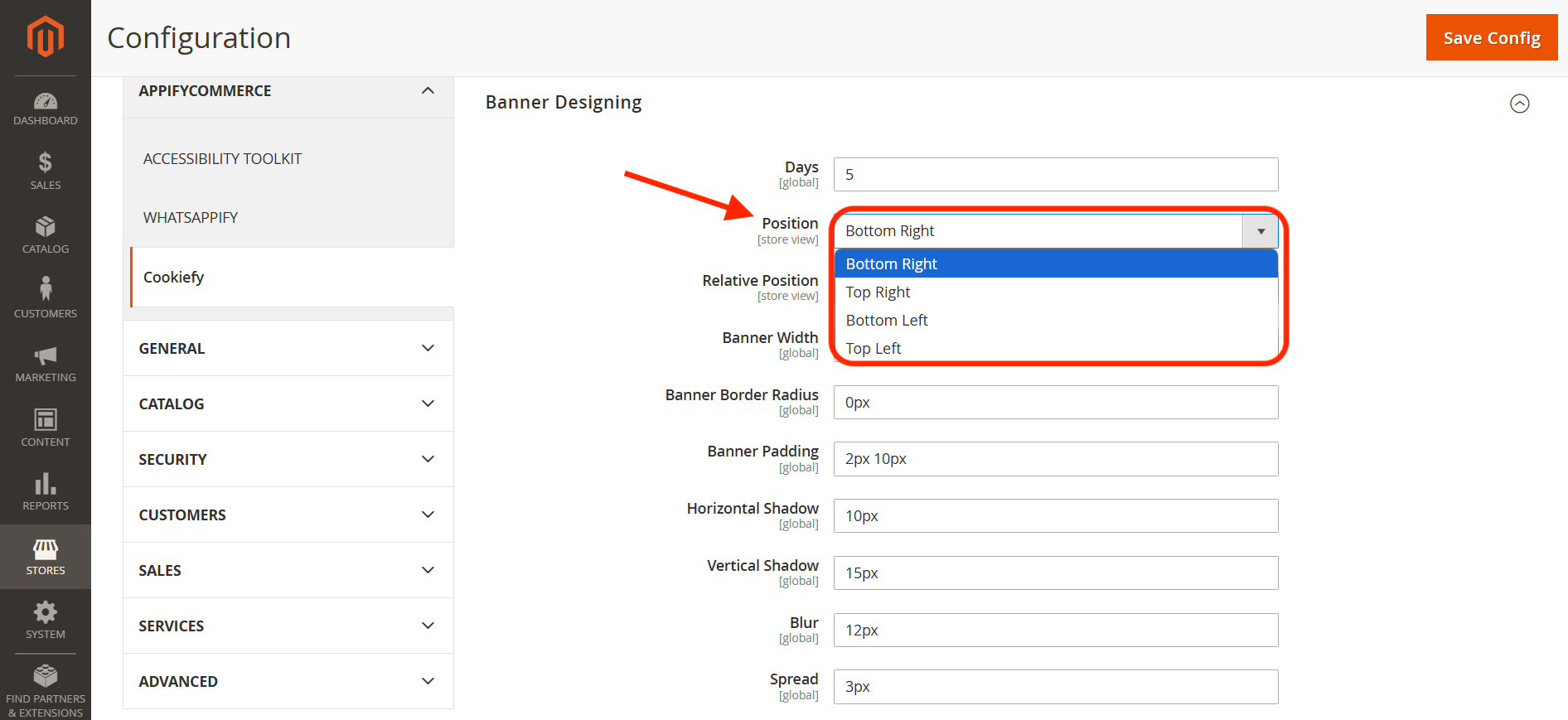
Task: Click the Spread input field
Action: [1056, 686]
